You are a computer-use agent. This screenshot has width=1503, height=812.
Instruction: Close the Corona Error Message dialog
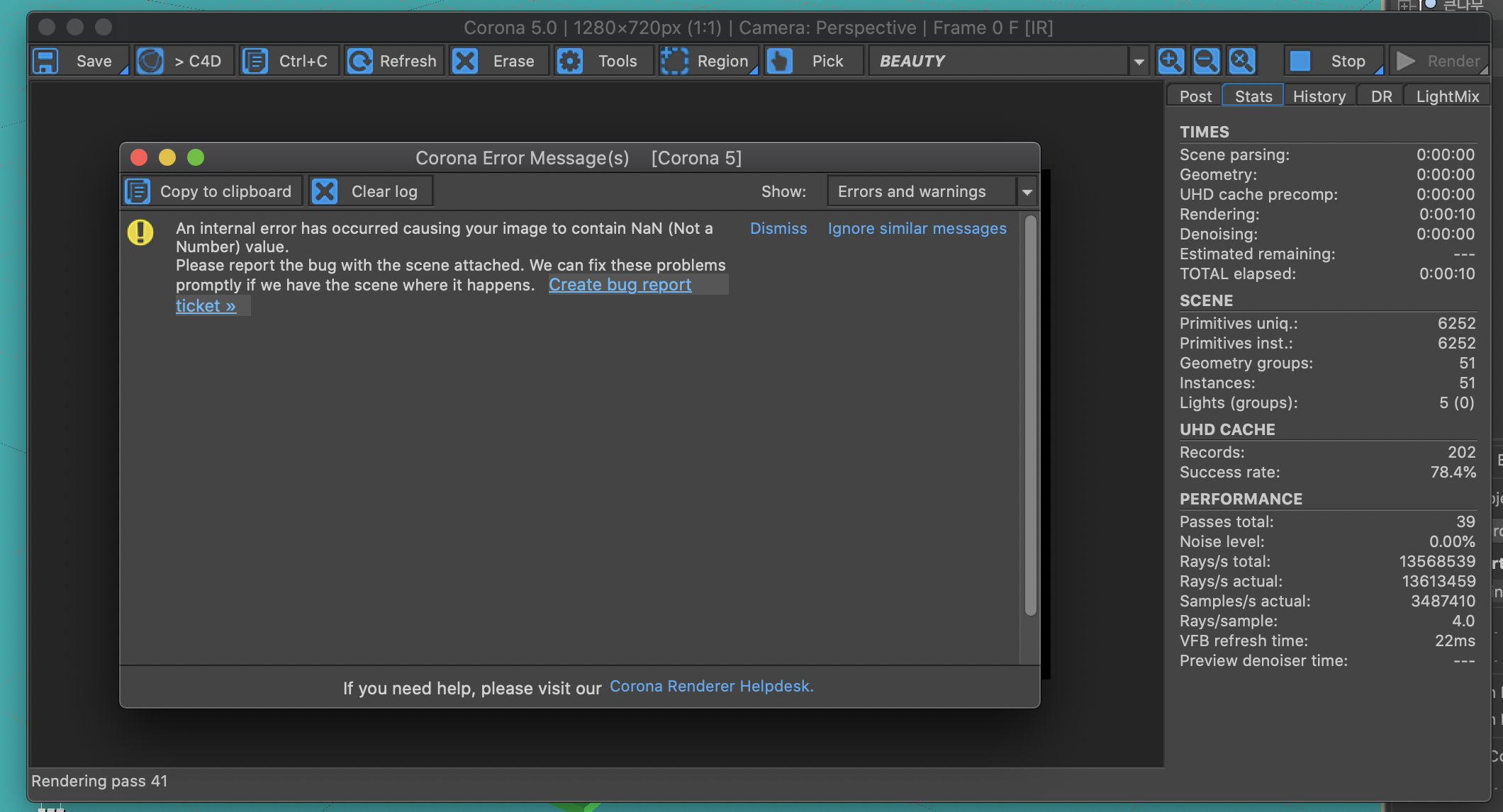tap(139, 157)
